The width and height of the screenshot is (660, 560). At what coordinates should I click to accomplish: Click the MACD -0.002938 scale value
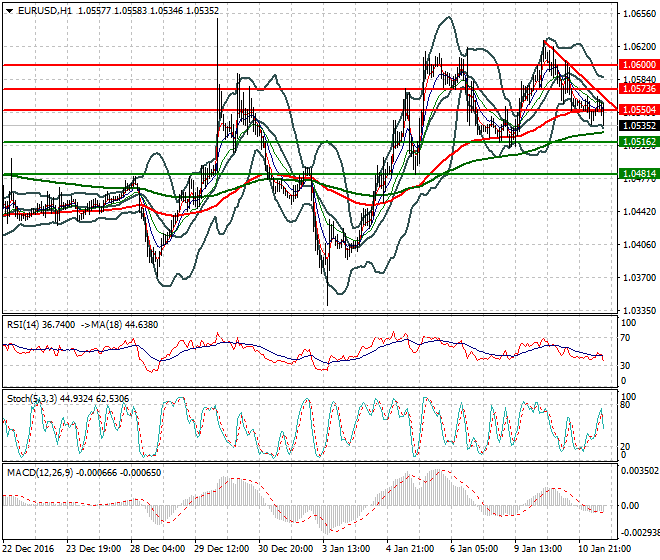(640, 533)
